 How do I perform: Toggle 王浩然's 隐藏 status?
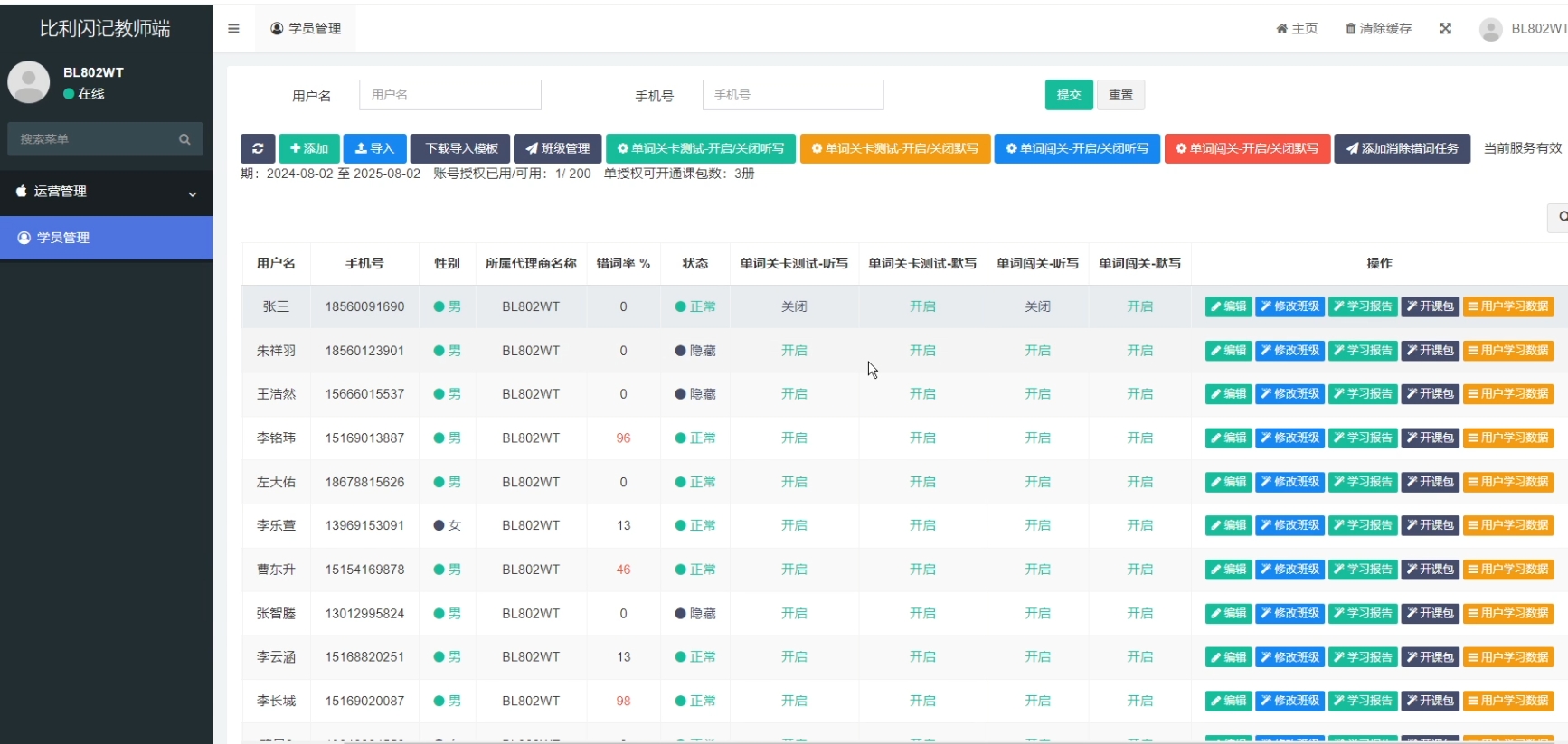694,394
